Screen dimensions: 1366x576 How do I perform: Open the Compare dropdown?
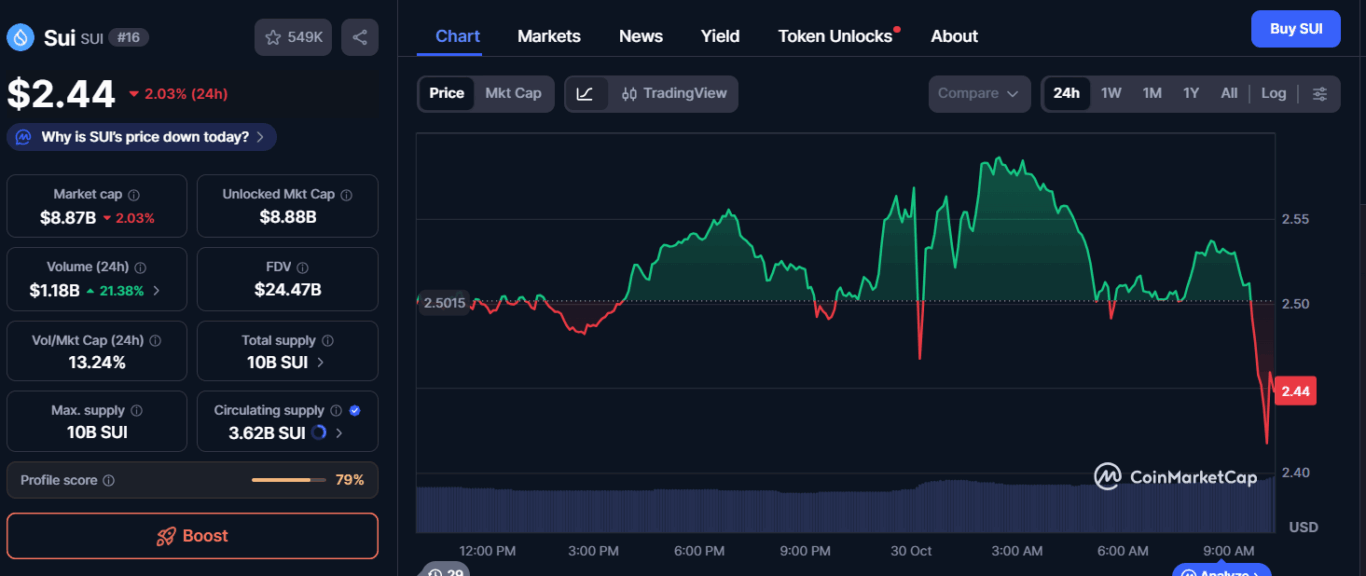point(978,94)
